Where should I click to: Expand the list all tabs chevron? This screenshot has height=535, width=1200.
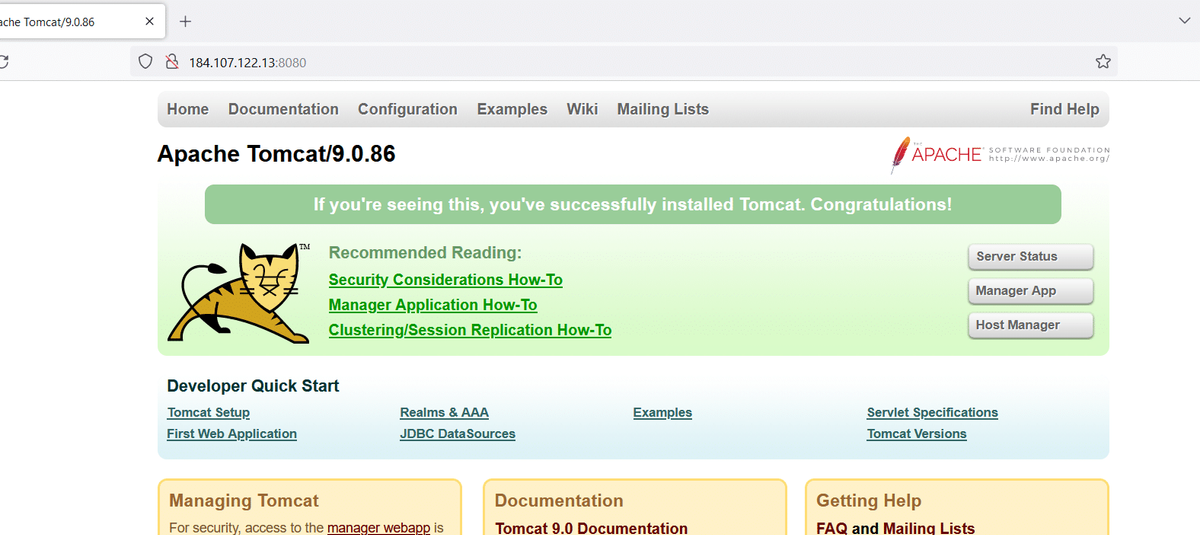(x=1185, y=21)
